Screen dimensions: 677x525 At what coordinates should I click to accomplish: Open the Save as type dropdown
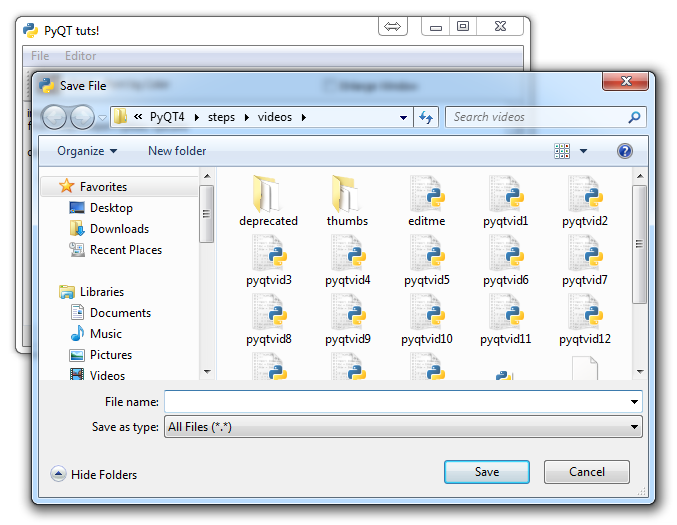pos(403,427)
